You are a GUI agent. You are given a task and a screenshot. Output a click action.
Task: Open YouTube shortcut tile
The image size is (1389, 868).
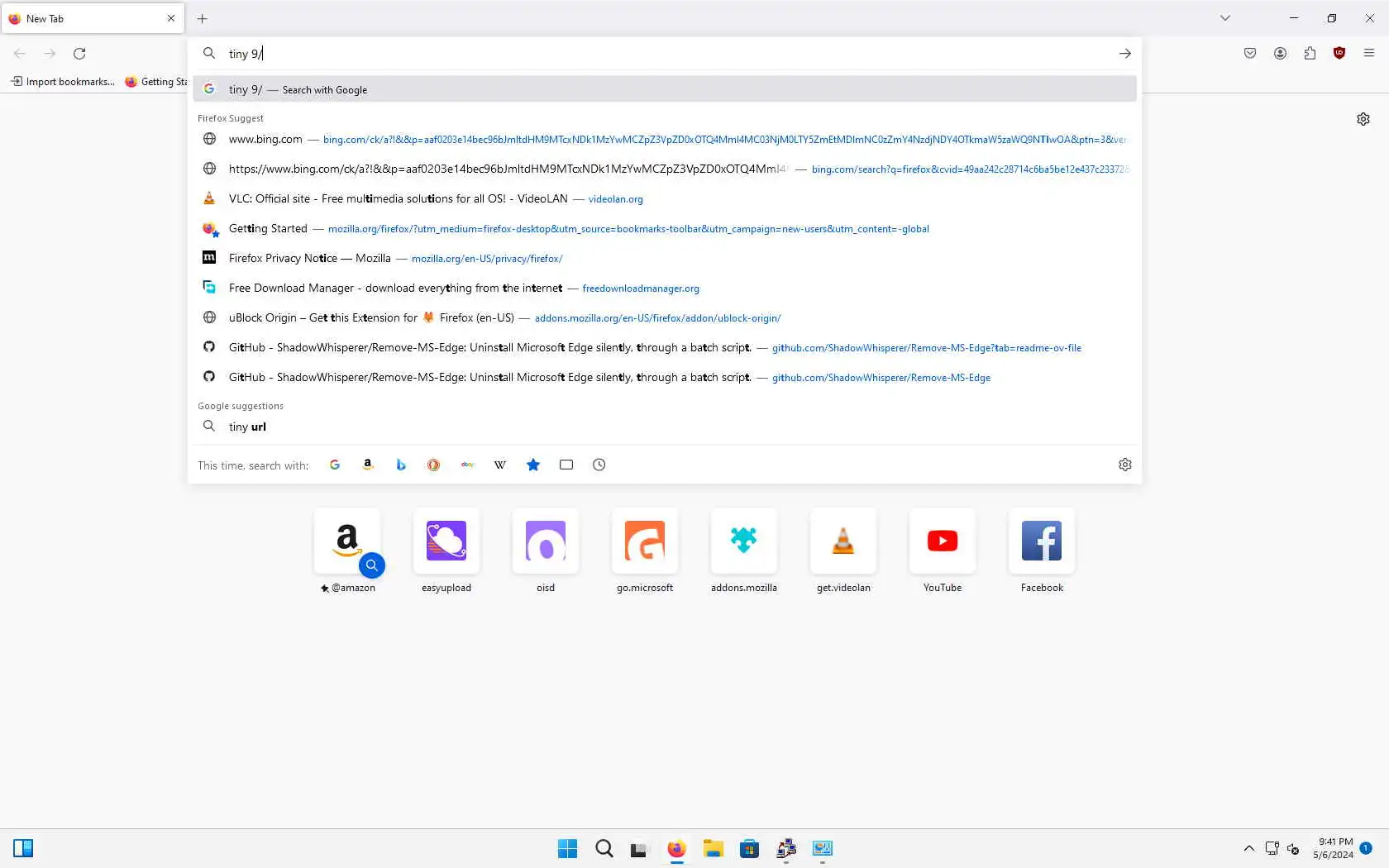[x=943, y=541]
